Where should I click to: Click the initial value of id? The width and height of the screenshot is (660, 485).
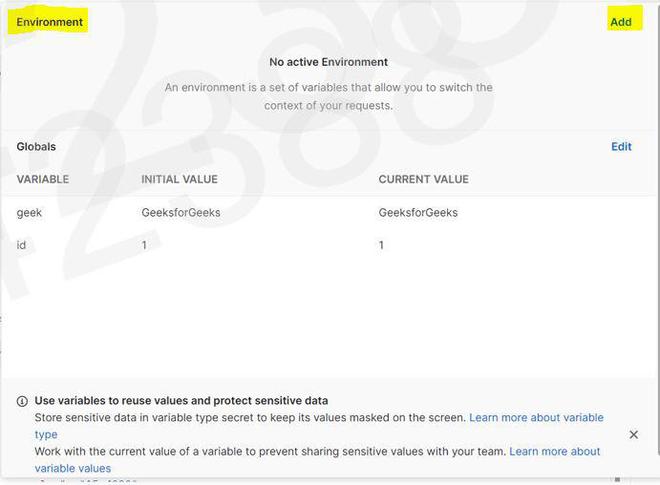145,245
